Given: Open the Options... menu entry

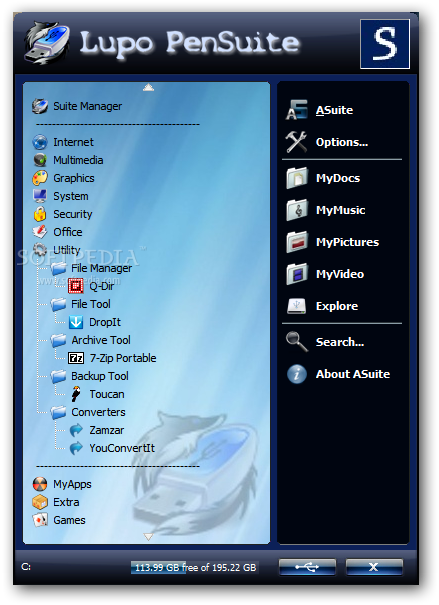Looking at the screenshot, I should point(342,142).
